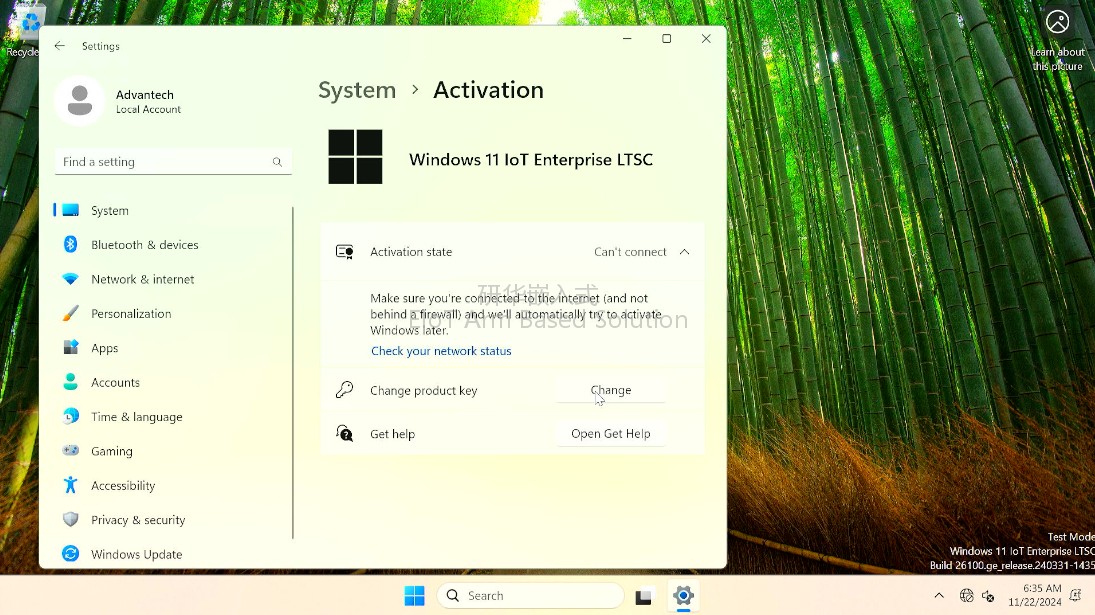The height and width of the screenshot is (615, 1095).
Task: Open Task View on the taskbar
Action: pos(643,596)
